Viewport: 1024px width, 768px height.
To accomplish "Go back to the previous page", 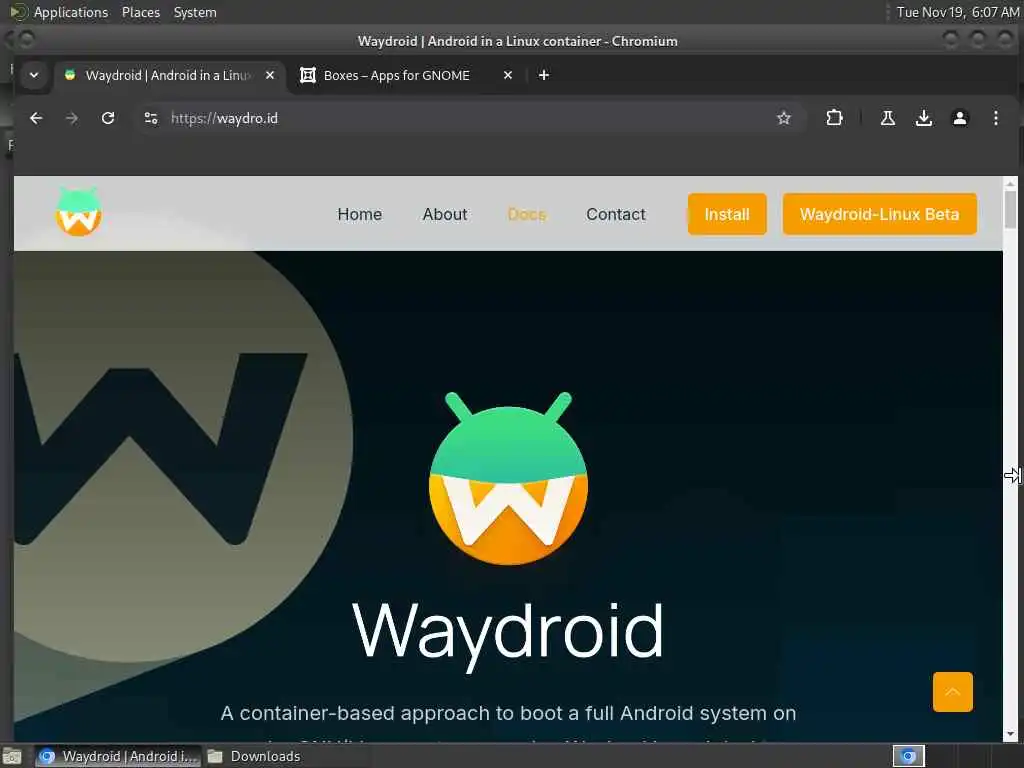I will click(36, 118).
